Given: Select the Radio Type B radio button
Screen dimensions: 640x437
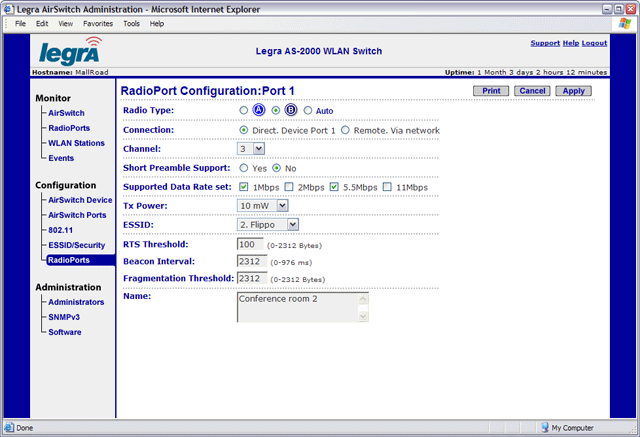Looking at the screenshot, I should (276, 111).
